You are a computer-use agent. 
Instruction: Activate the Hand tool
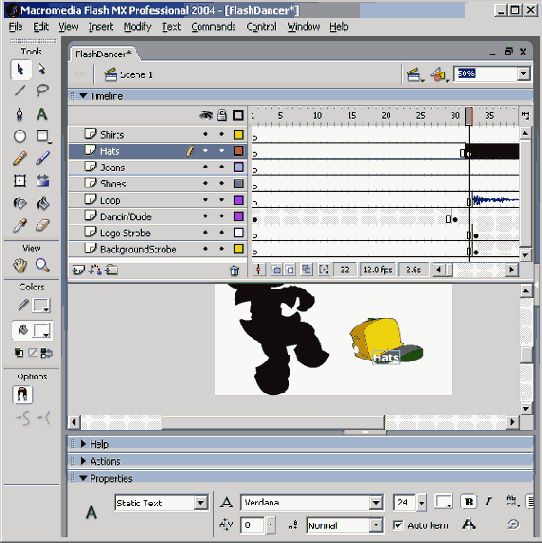pos(20,265)
